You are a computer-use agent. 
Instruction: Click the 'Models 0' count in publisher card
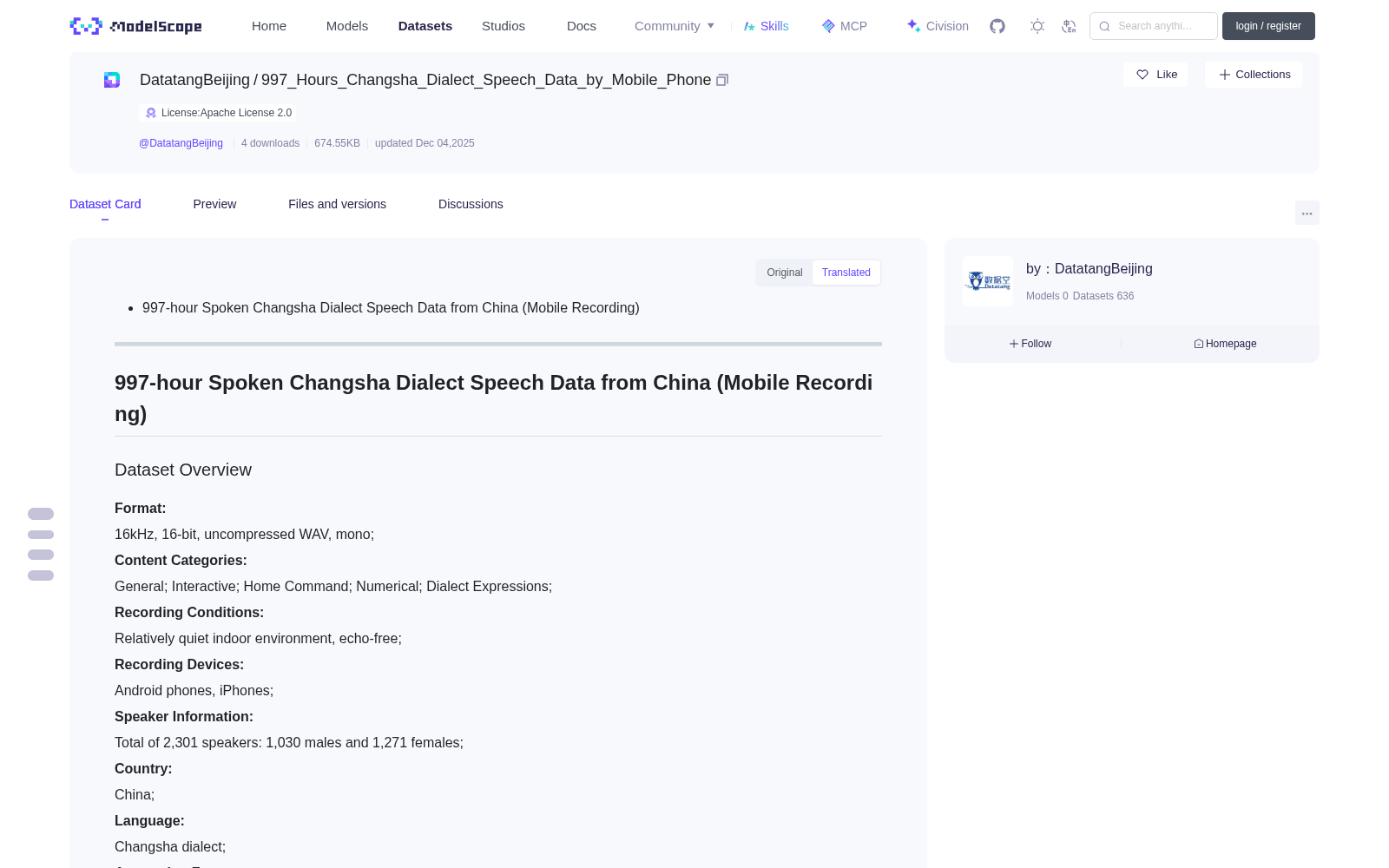point(1047,296)
